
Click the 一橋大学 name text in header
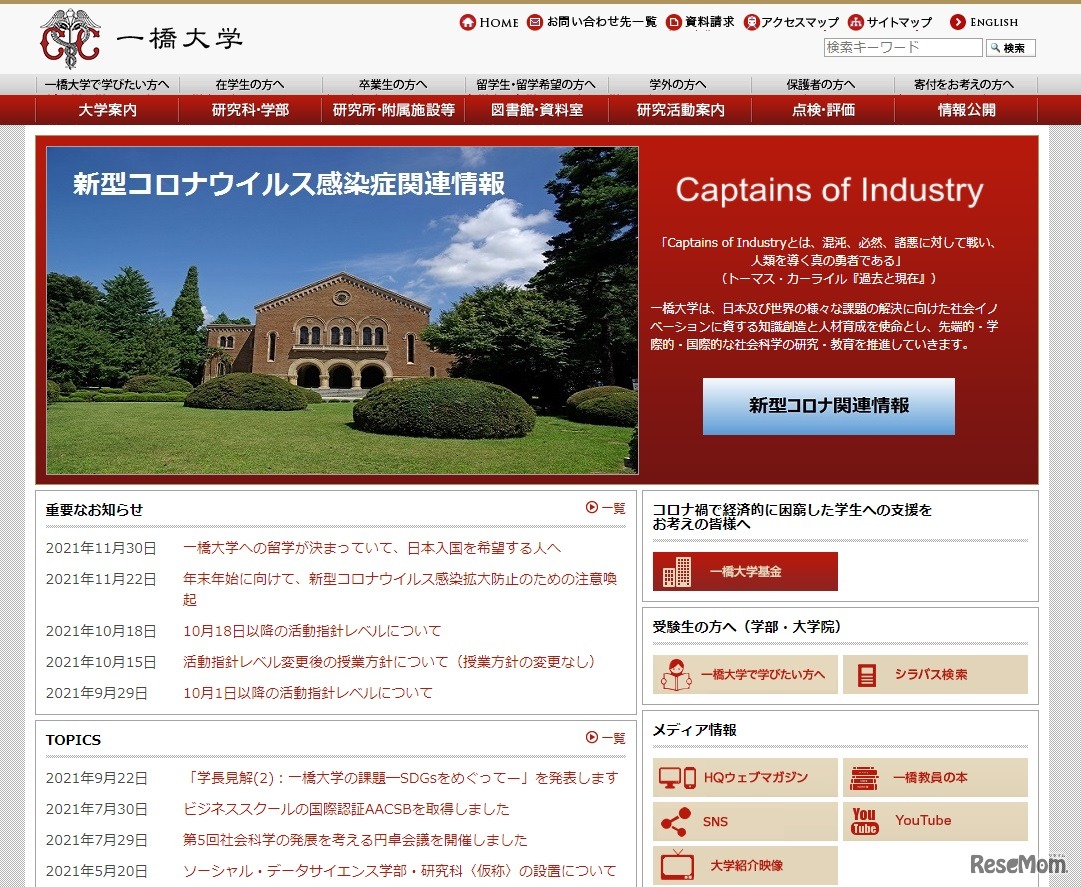pos(179,39)
